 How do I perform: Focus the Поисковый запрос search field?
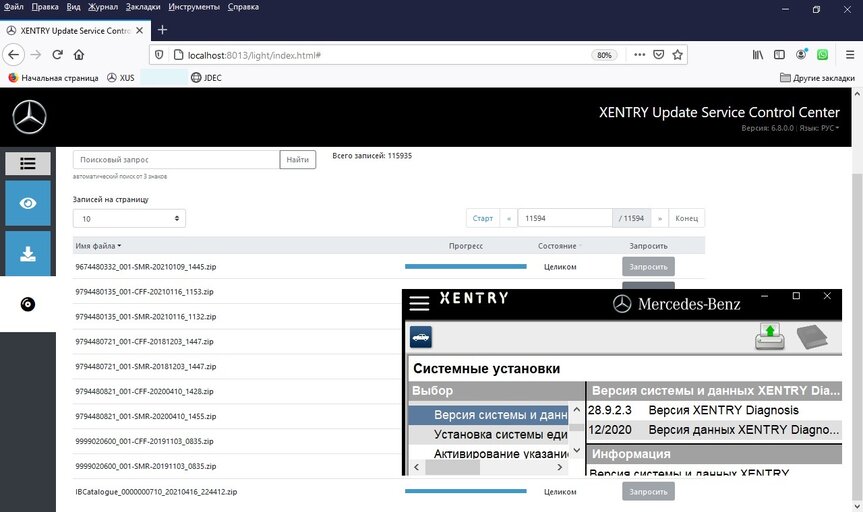(176, 160)
